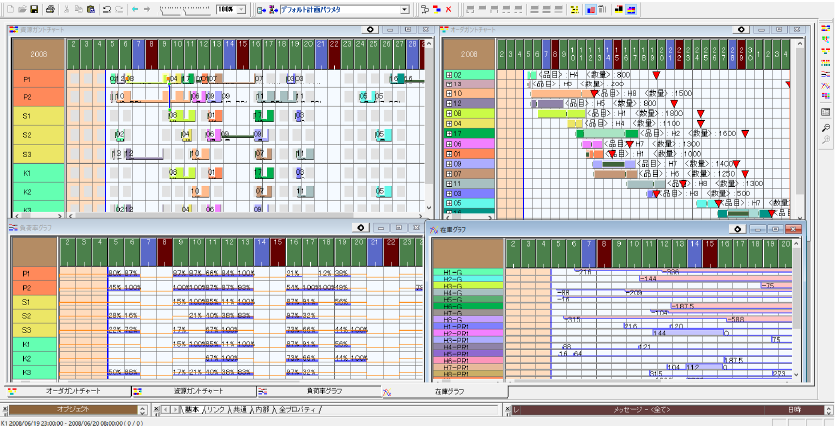The height and width of the screenshot is (427, 835).
Task: Toggle the highlighted red-blue chart toolbar button
Action: [591, 10]
